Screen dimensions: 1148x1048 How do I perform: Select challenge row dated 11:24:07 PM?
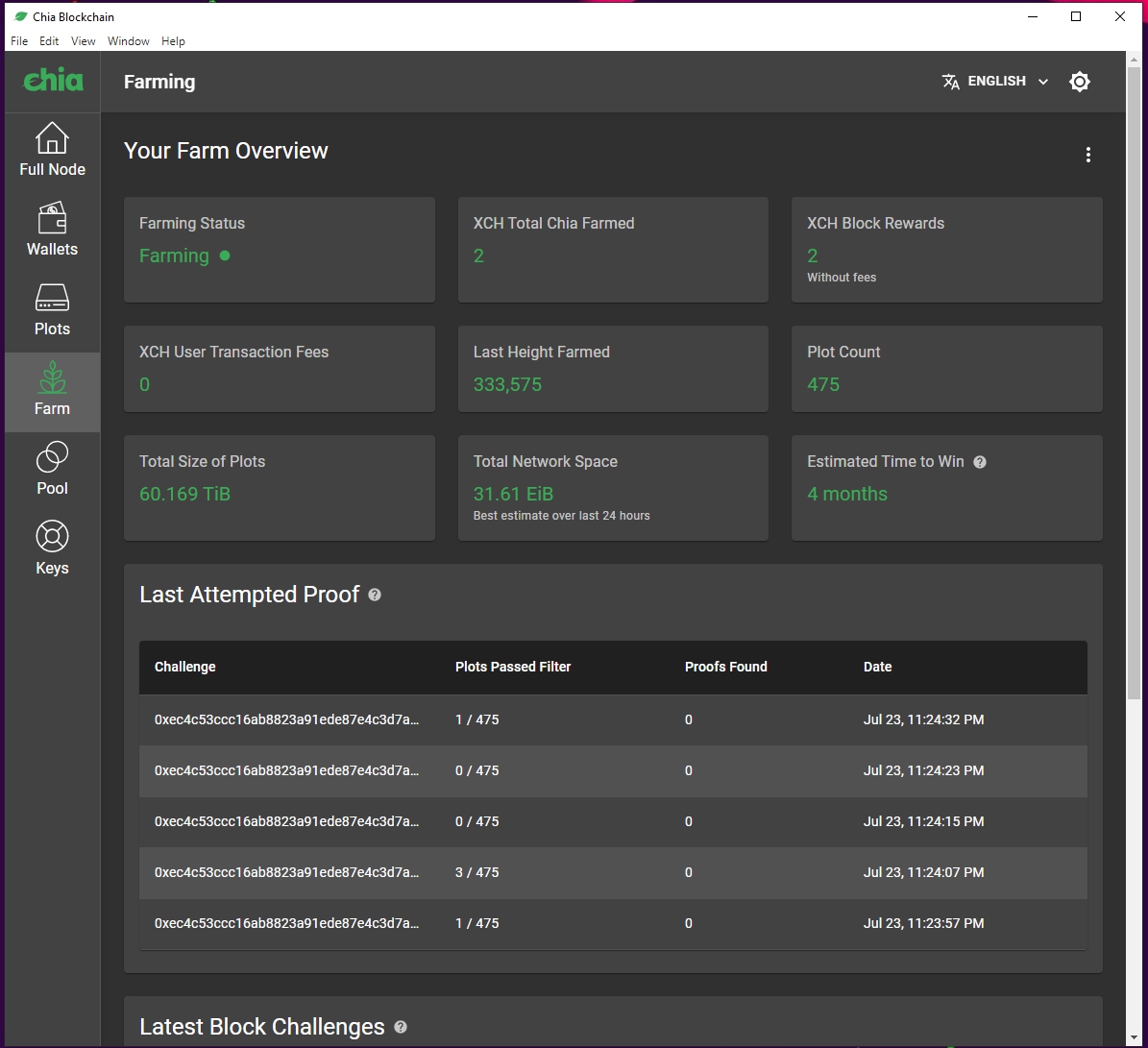[x=613, y=872]
